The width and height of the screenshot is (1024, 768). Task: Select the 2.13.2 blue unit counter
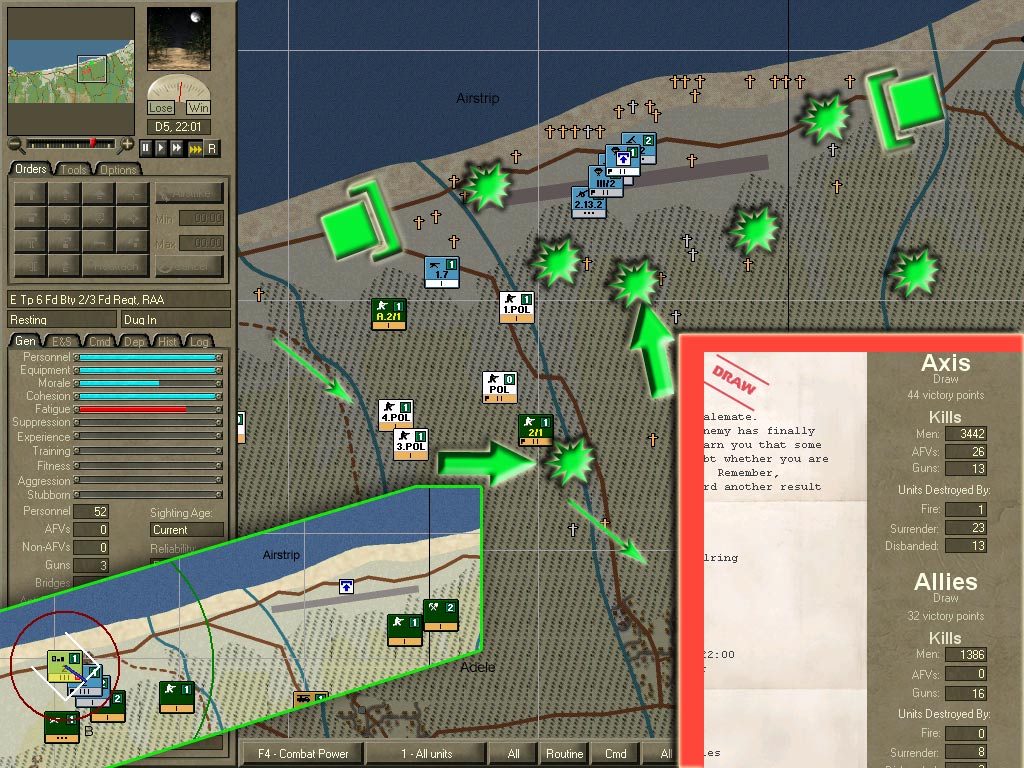pos(588,202)
